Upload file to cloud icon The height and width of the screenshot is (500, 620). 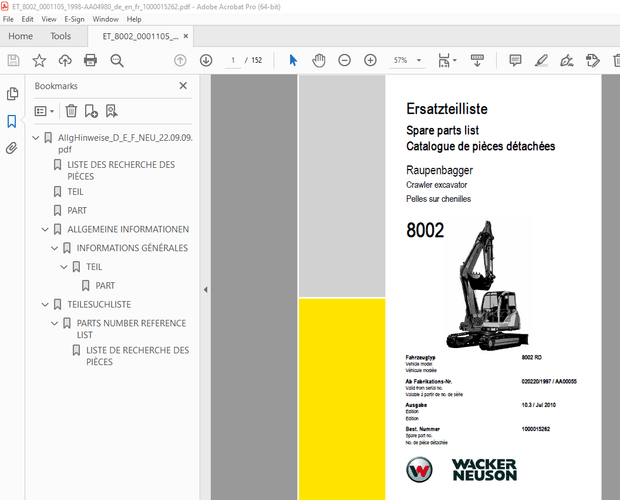click(x=65, y=60)
